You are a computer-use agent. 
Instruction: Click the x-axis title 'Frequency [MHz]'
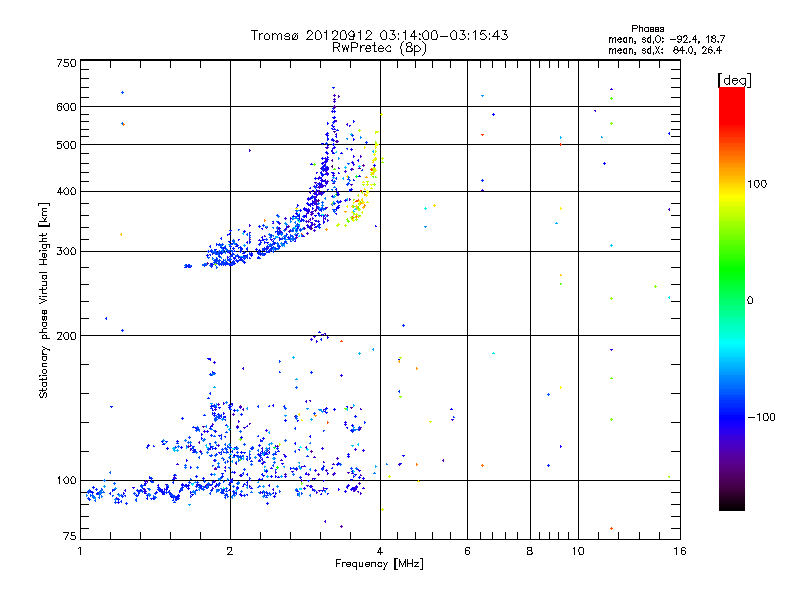[x=379, y=564]
